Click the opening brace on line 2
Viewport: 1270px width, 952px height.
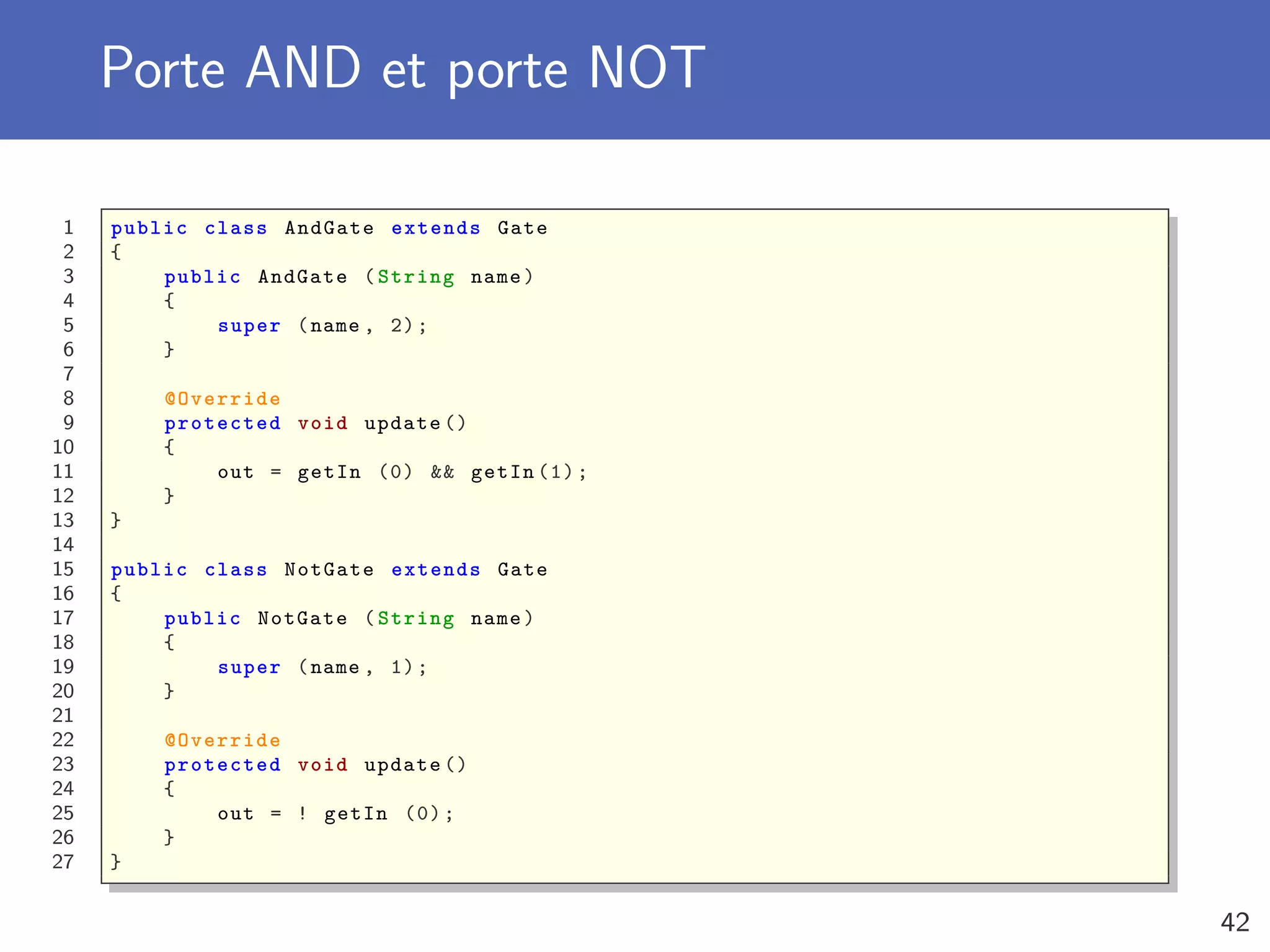pyautogui.click(x=116, y=252)
